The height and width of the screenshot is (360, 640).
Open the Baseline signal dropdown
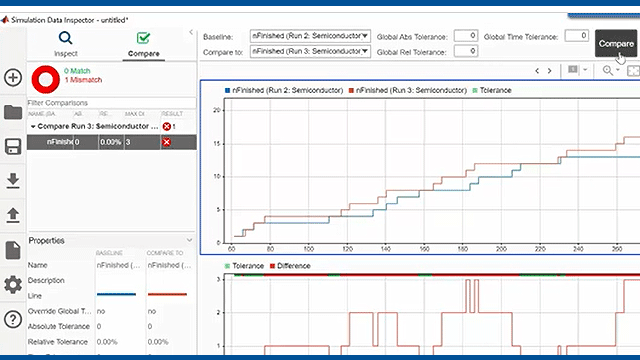click(x=310, y=36)
